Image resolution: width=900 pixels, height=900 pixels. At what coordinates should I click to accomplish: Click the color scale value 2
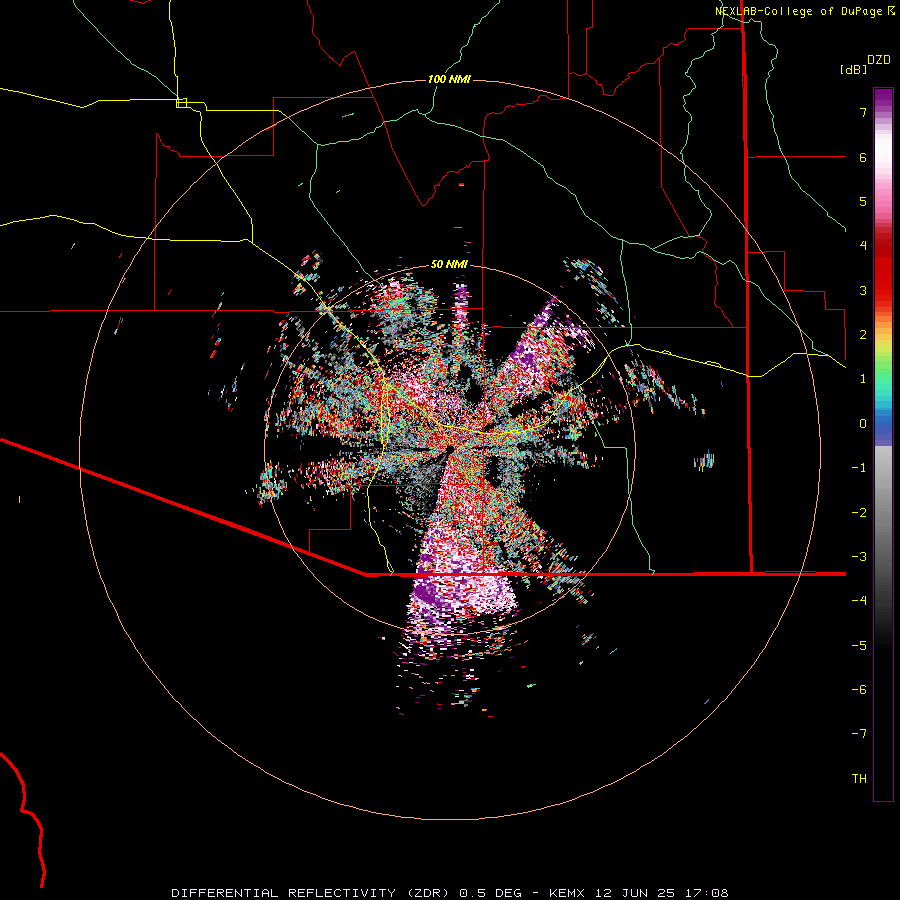[x=863, y=335]
